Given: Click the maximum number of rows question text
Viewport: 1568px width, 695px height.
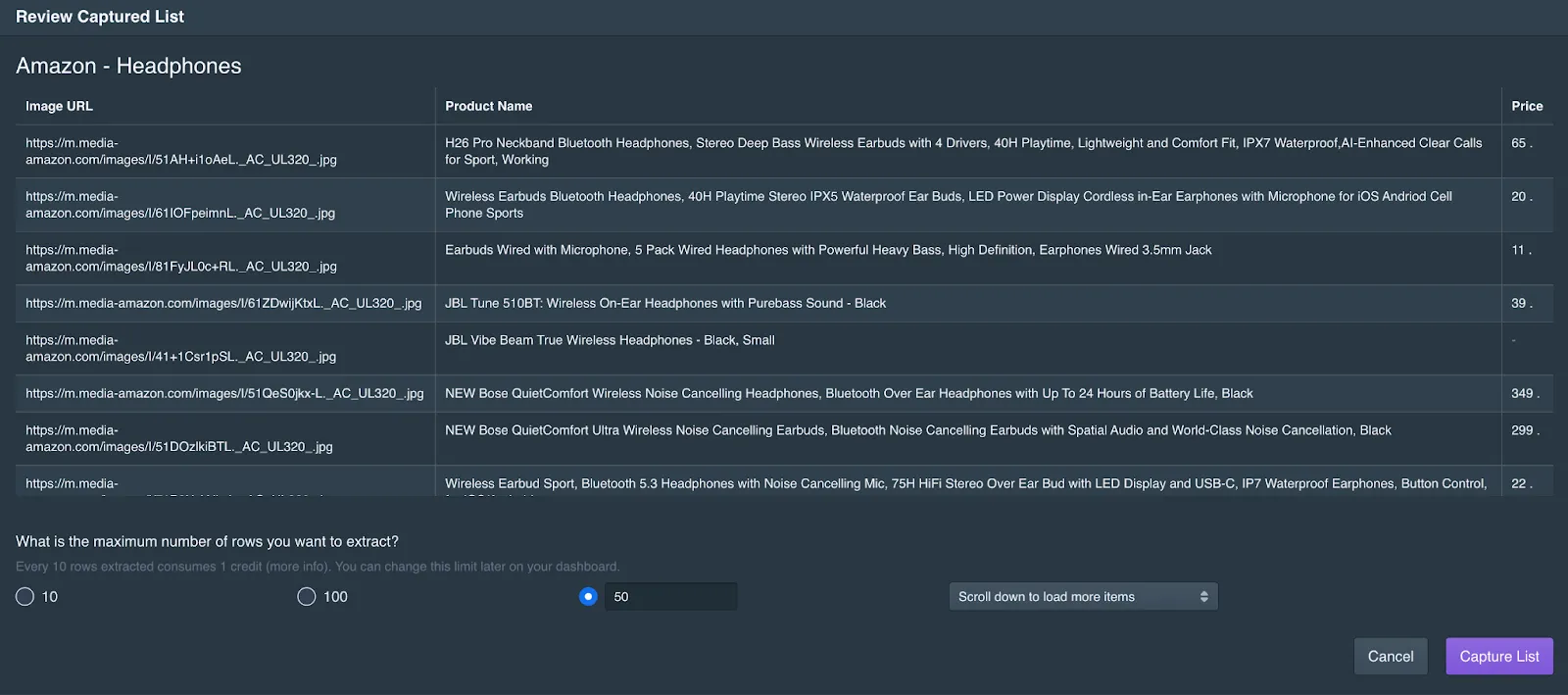Looking at the screenshot, I should click(207, 541).
